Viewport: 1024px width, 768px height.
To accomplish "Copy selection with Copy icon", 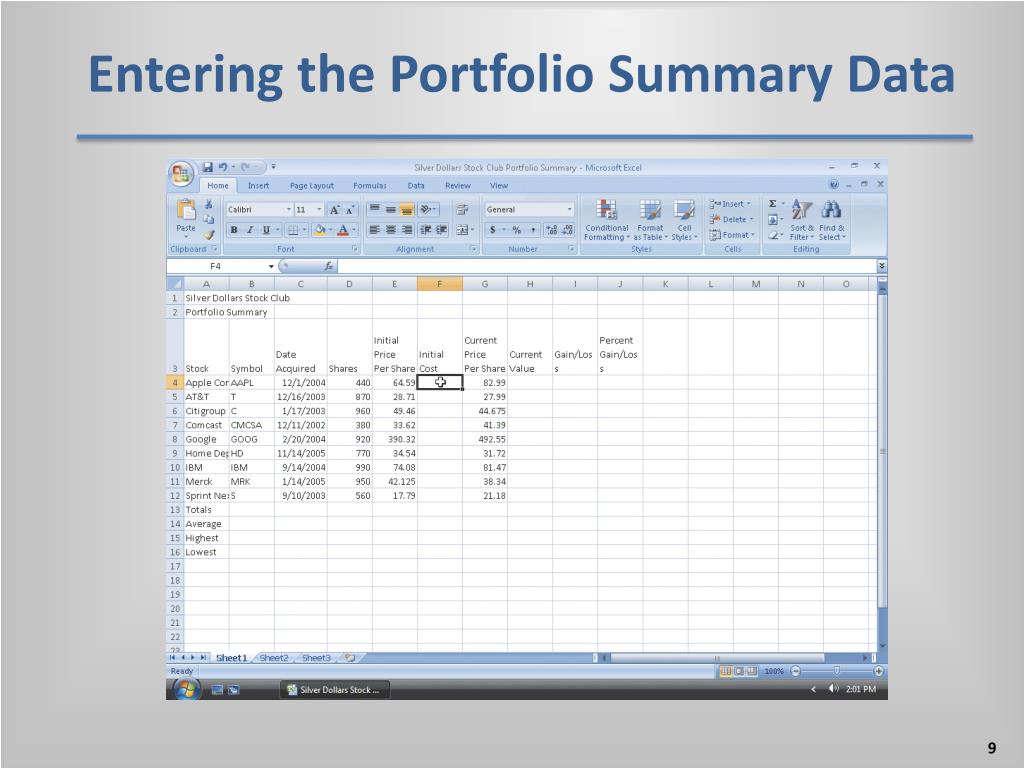I will click(209, 219).
